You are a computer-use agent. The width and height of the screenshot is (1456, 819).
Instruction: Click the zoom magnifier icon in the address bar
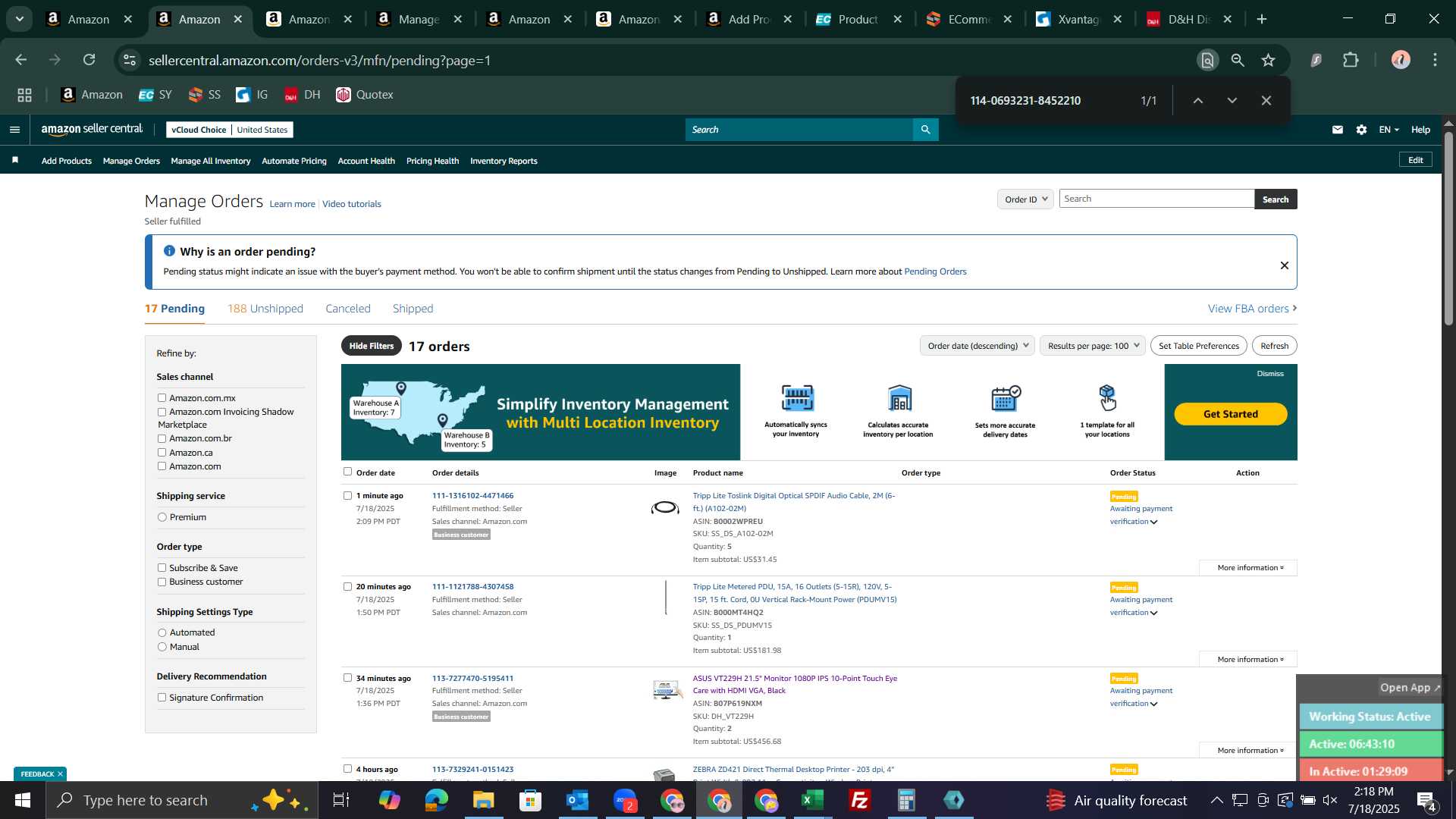click(1238, 60)
